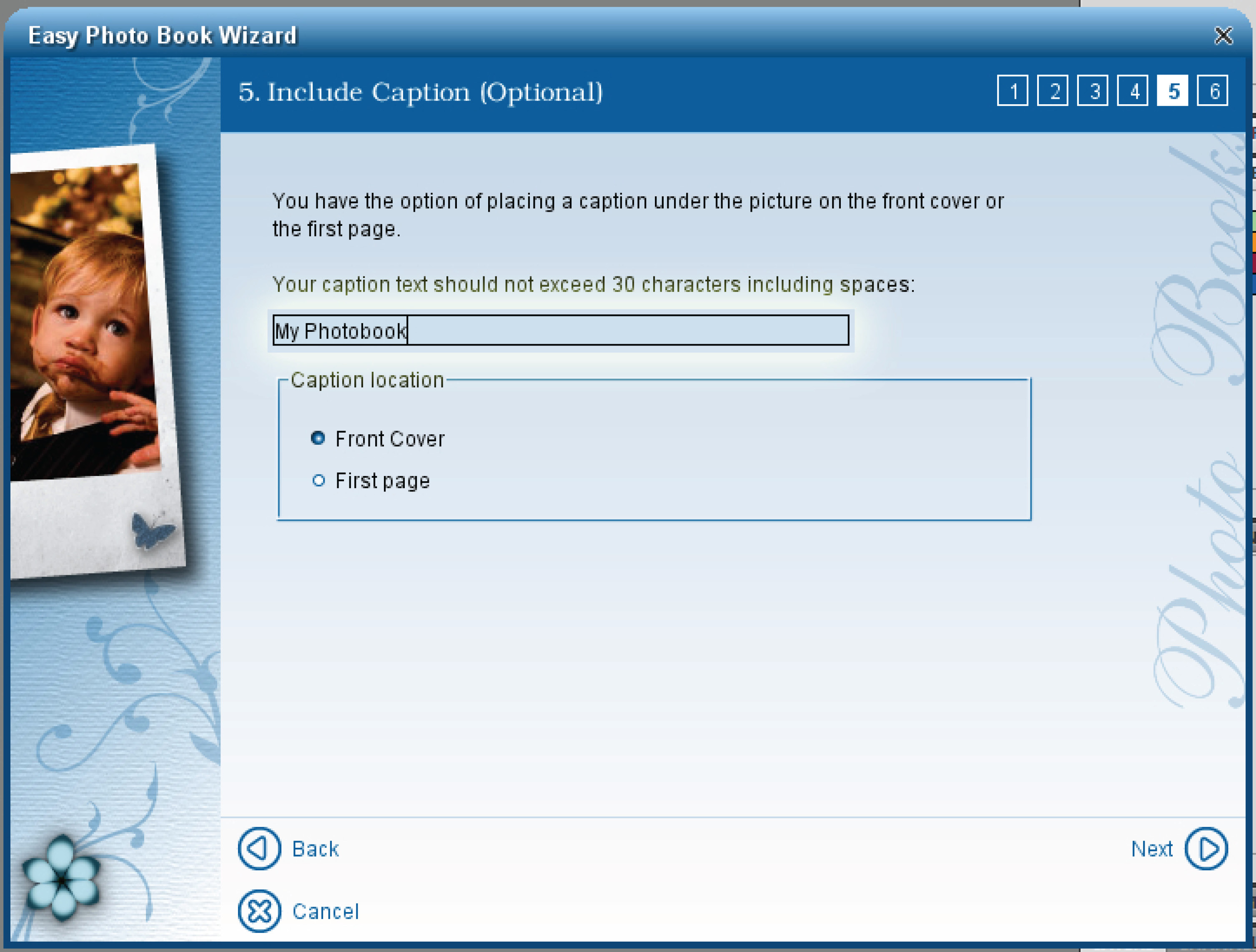Click the Caption location group label
Image resolution: width=1256 pixels, height=952 pixels.
pyautogui.click(x=367, y=380)
